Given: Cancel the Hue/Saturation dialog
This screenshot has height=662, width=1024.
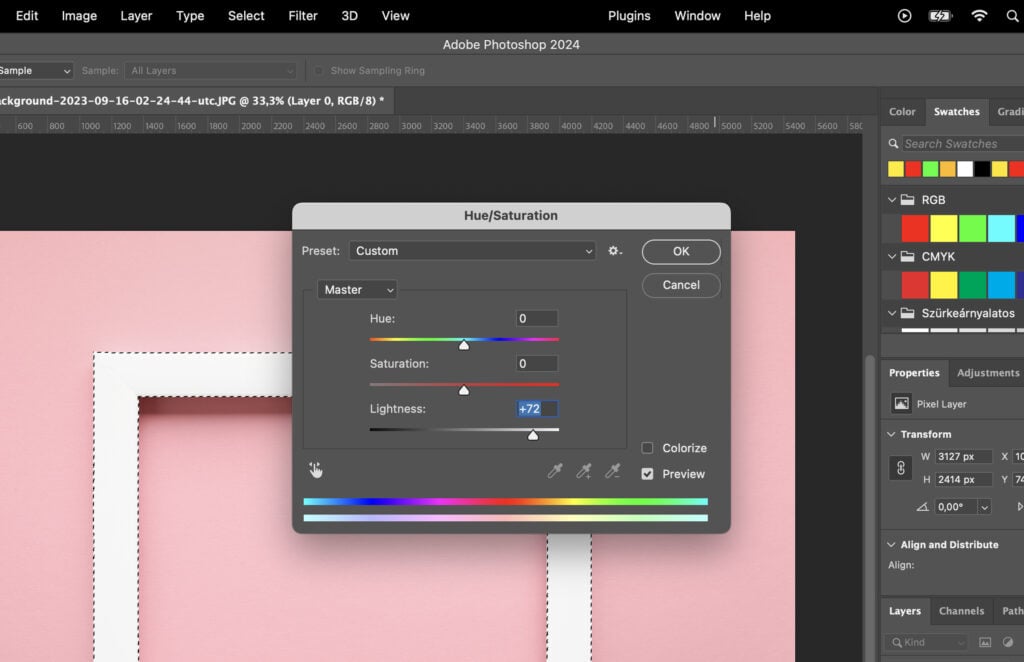Looking at the screenshot, I should coord(681,285).
